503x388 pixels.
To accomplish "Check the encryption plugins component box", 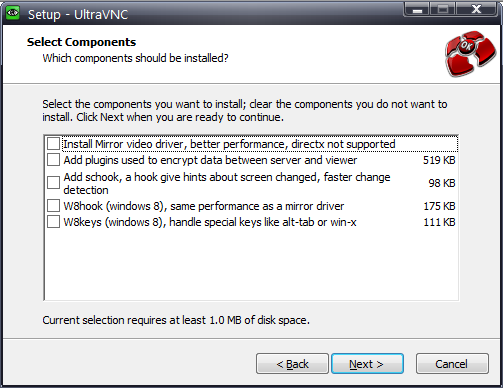I will [x=53, y=160].
